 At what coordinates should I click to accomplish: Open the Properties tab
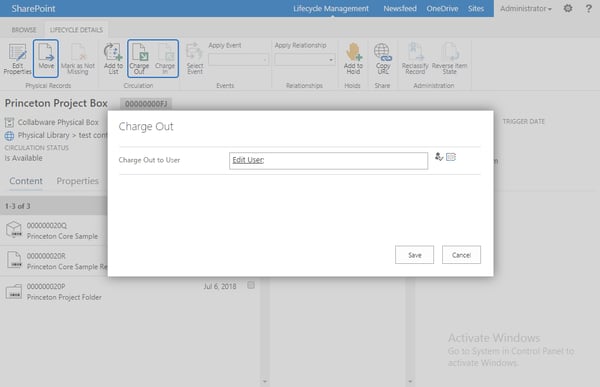click(x=77, y=181)
